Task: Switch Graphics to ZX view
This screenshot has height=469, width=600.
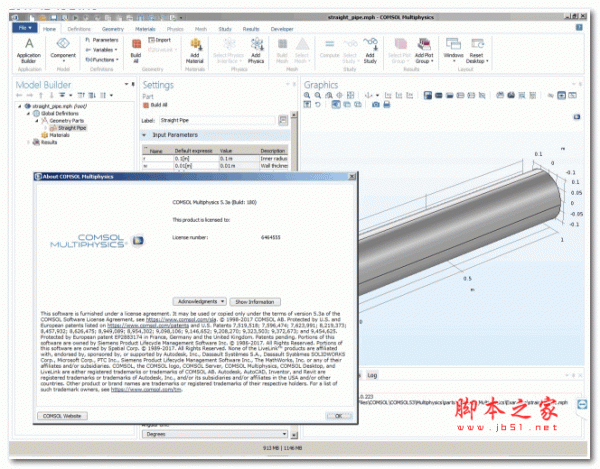Action: 409,95
